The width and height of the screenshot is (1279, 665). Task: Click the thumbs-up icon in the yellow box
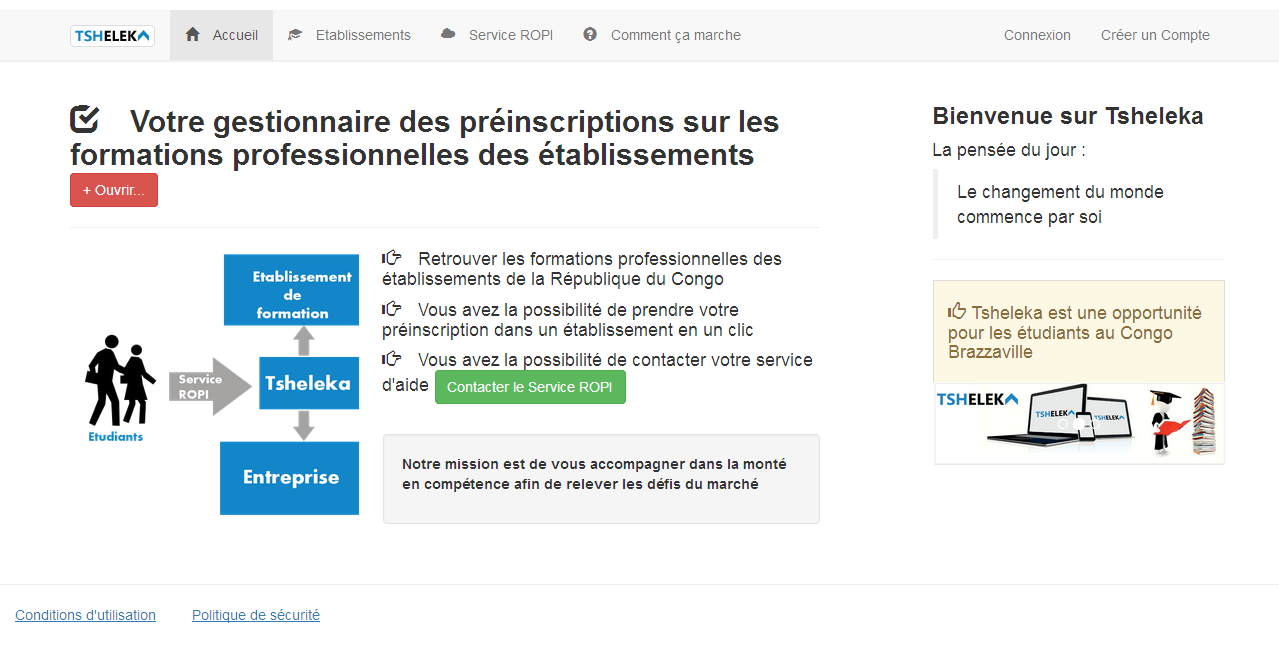coord(957,312)
